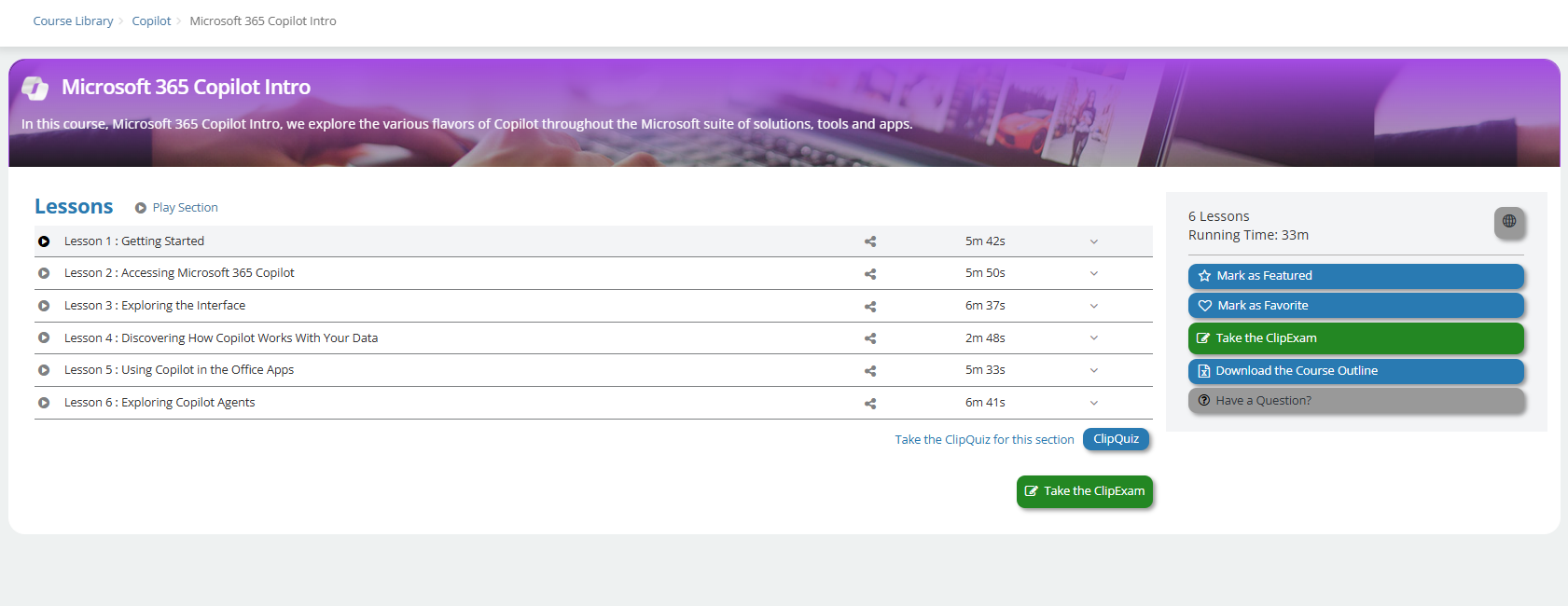The width and height of the screenshot is (1568, 606).
Task: Play Lesson 6 Exploring Copilot Agents icon
Action: 44,403
